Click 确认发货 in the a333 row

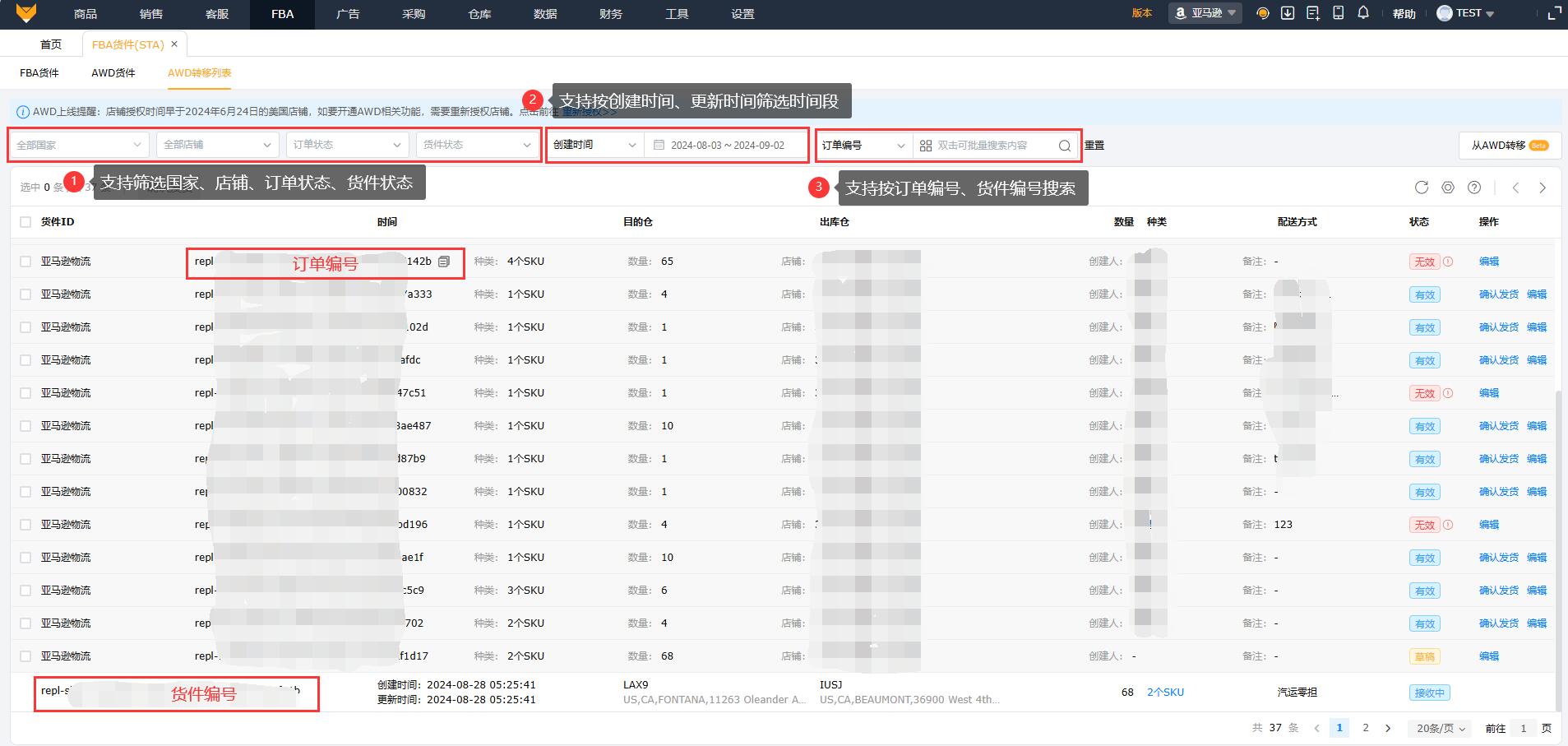(x=1499, y=294)
